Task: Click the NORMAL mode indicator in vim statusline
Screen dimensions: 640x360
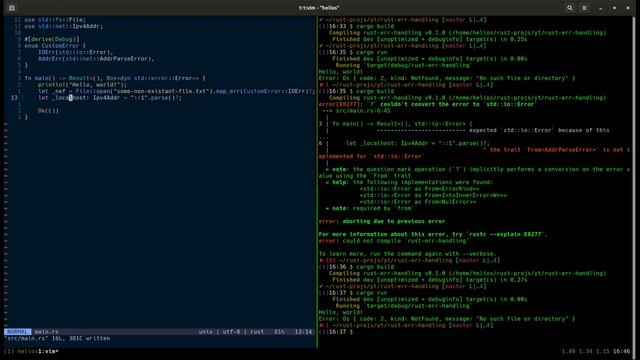Action: click(x=18, y=332)
